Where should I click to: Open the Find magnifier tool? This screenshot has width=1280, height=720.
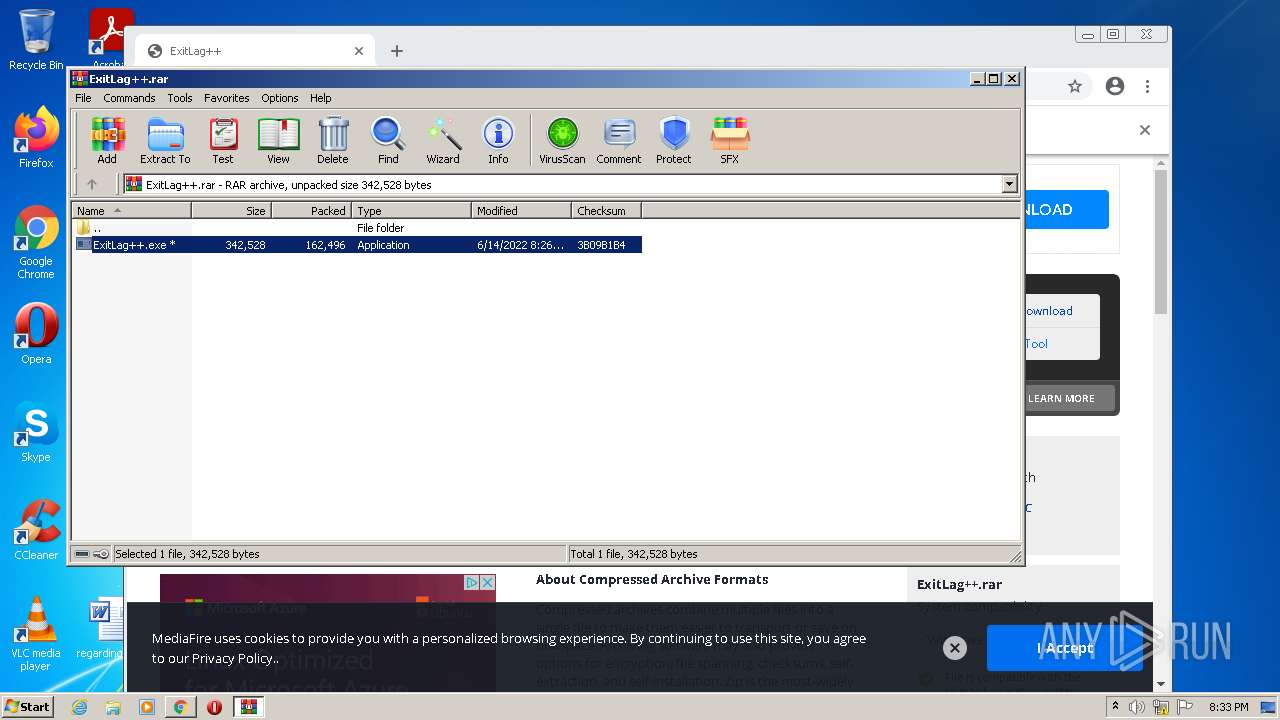tap(388, 141)
